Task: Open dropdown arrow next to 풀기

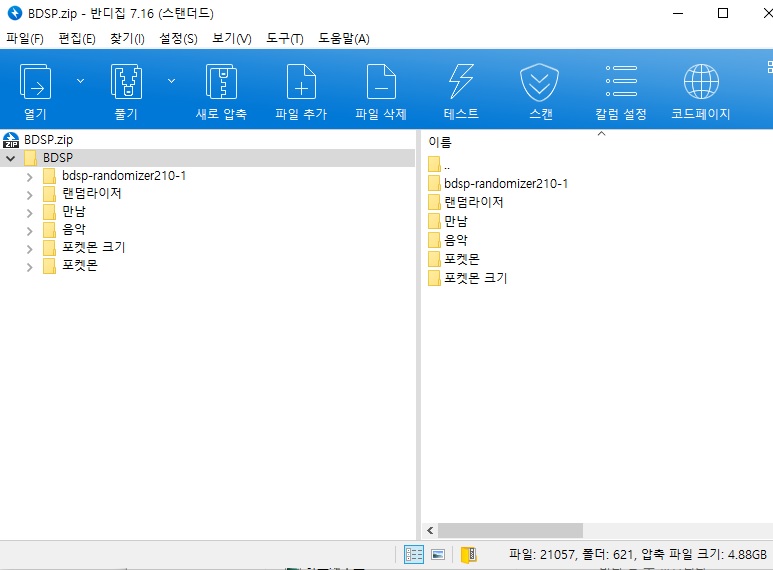Action: point(171,81)
